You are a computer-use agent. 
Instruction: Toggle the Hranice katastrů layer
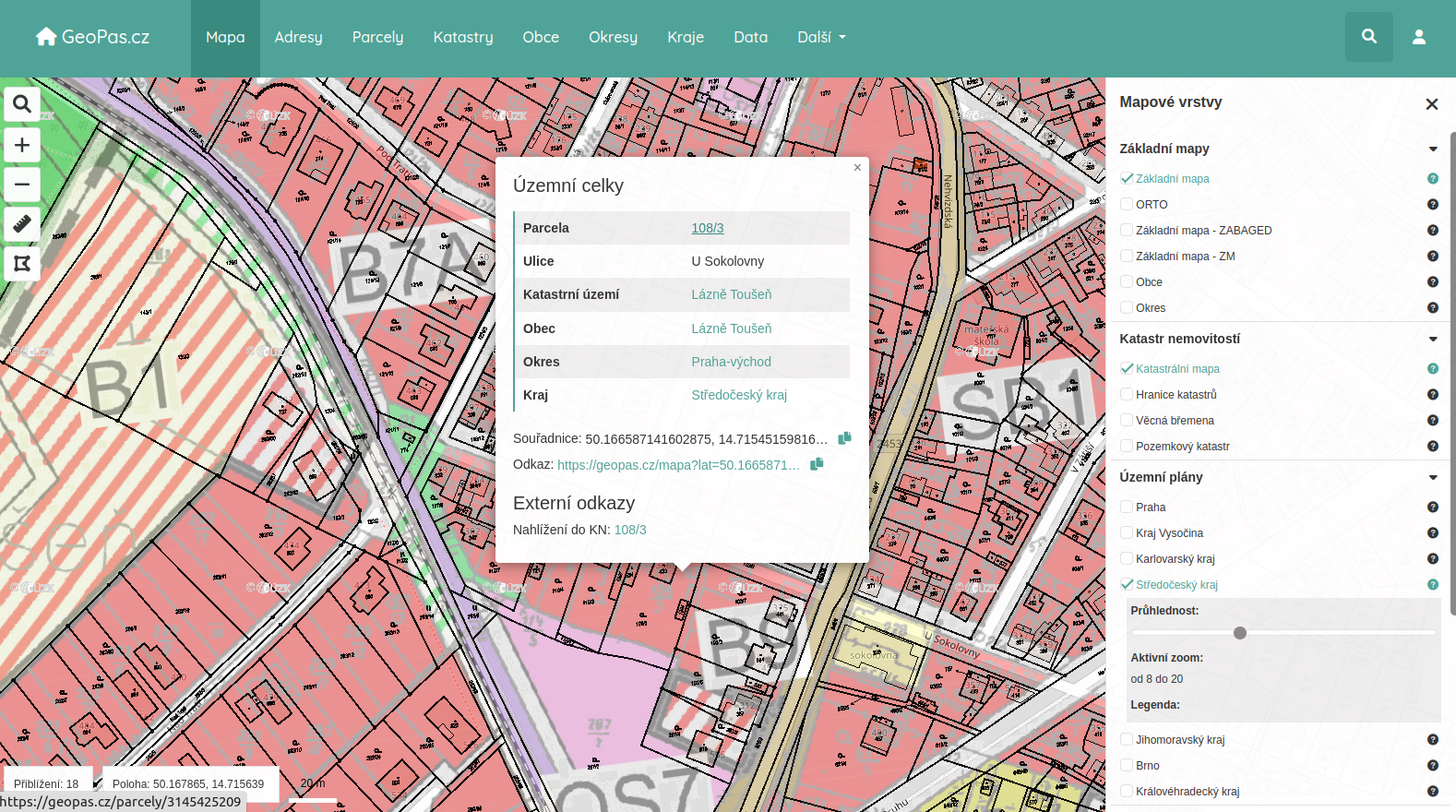coord(1127,394)
